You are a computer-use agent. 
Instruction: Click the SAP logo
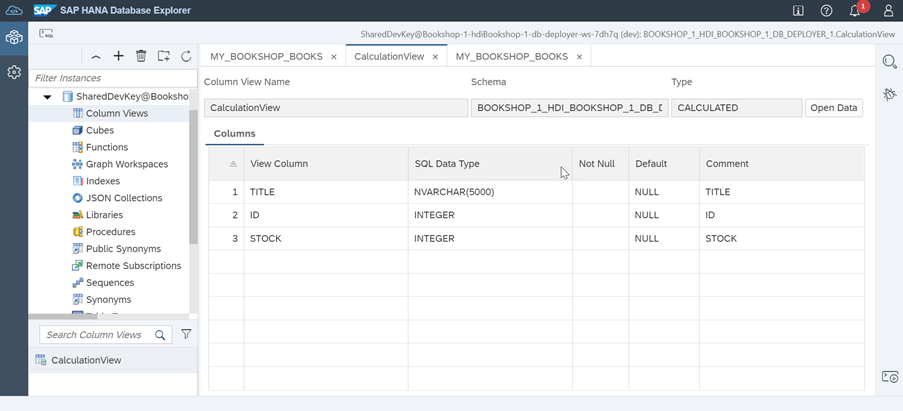click(44, 10)
